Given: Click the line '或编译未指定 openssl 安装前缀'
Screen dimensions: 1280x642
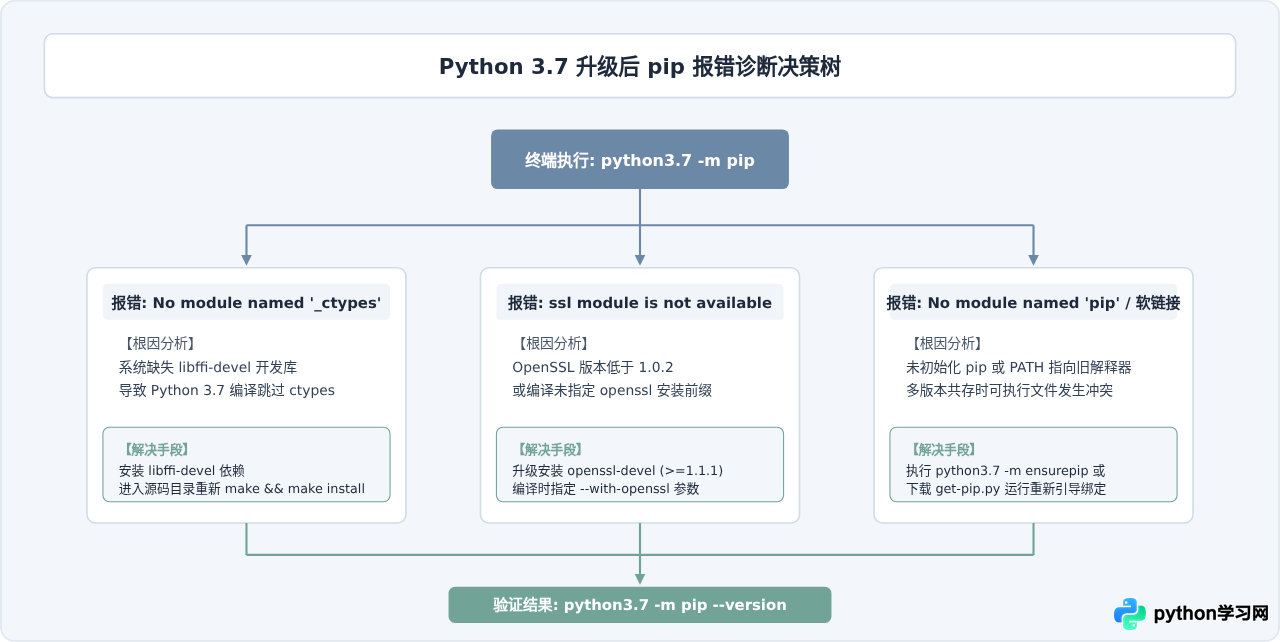Looking at the screenshot, I should (612, 390).
